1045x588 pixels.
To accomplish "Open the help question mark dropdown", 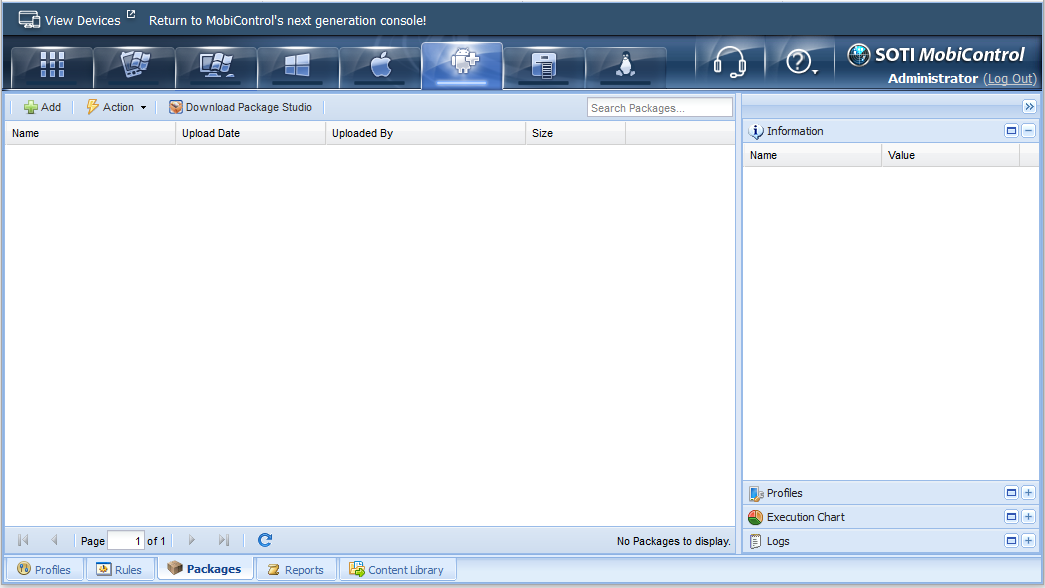I will tap(802, 64).
